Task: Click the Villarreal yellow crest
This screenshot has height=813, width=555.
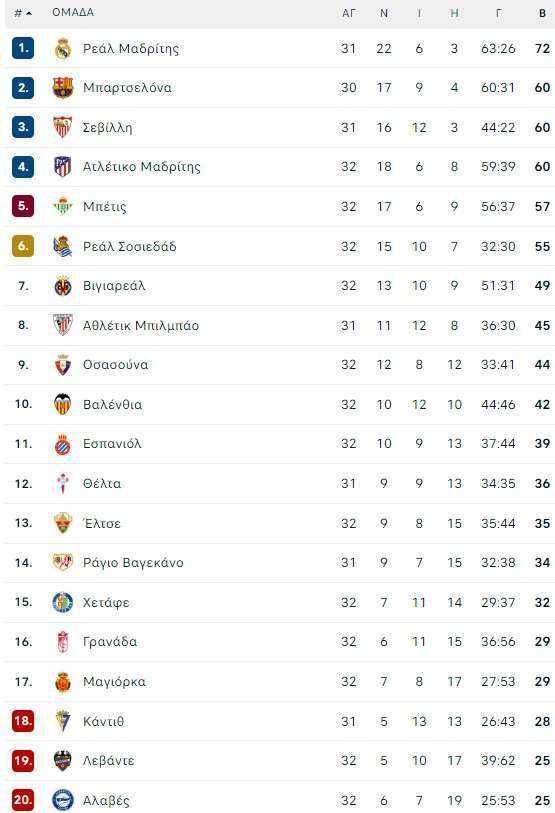Action: 63,286
